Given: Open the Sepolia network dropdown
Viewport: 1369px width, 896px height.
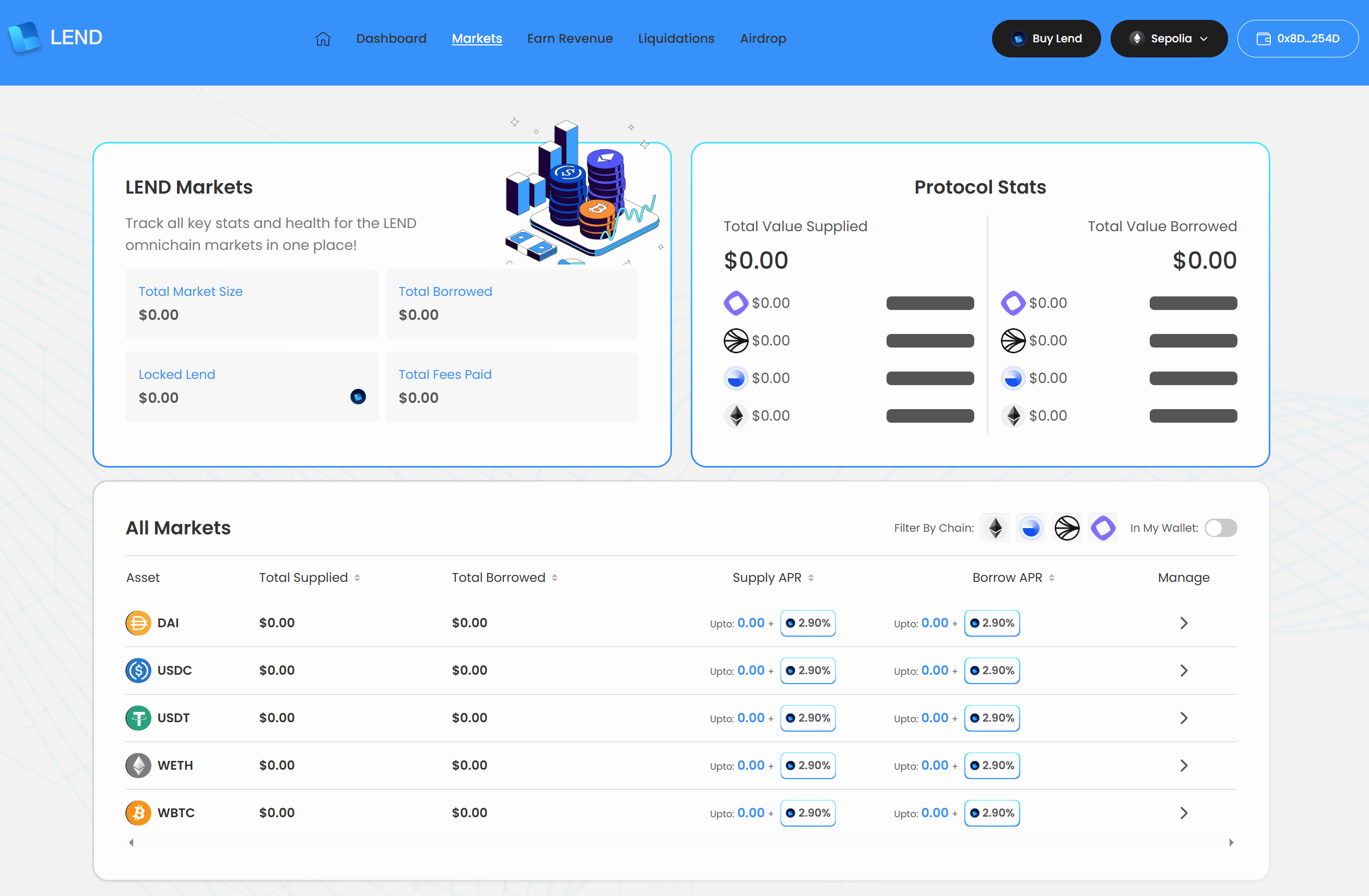Looking at the screenshot, I should (x=1169, y=39).
